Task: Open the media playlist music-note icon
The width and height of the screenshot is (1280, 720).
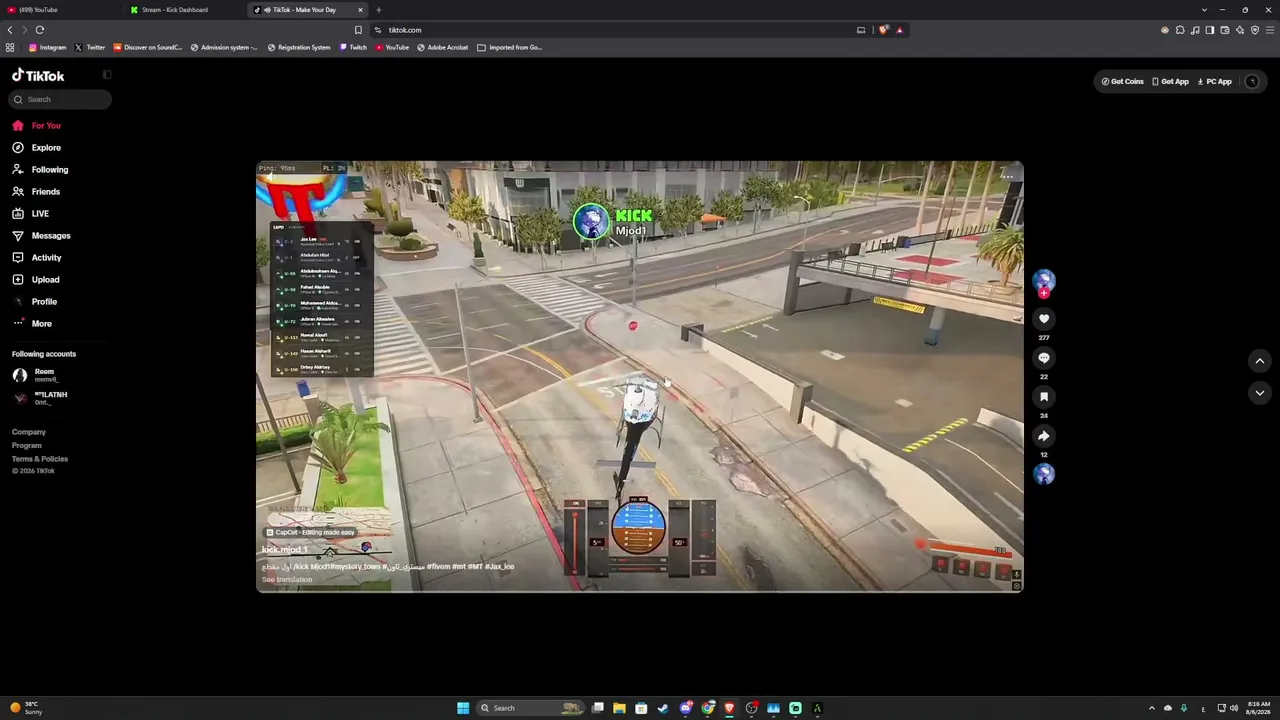Action: click(1195, 30)
